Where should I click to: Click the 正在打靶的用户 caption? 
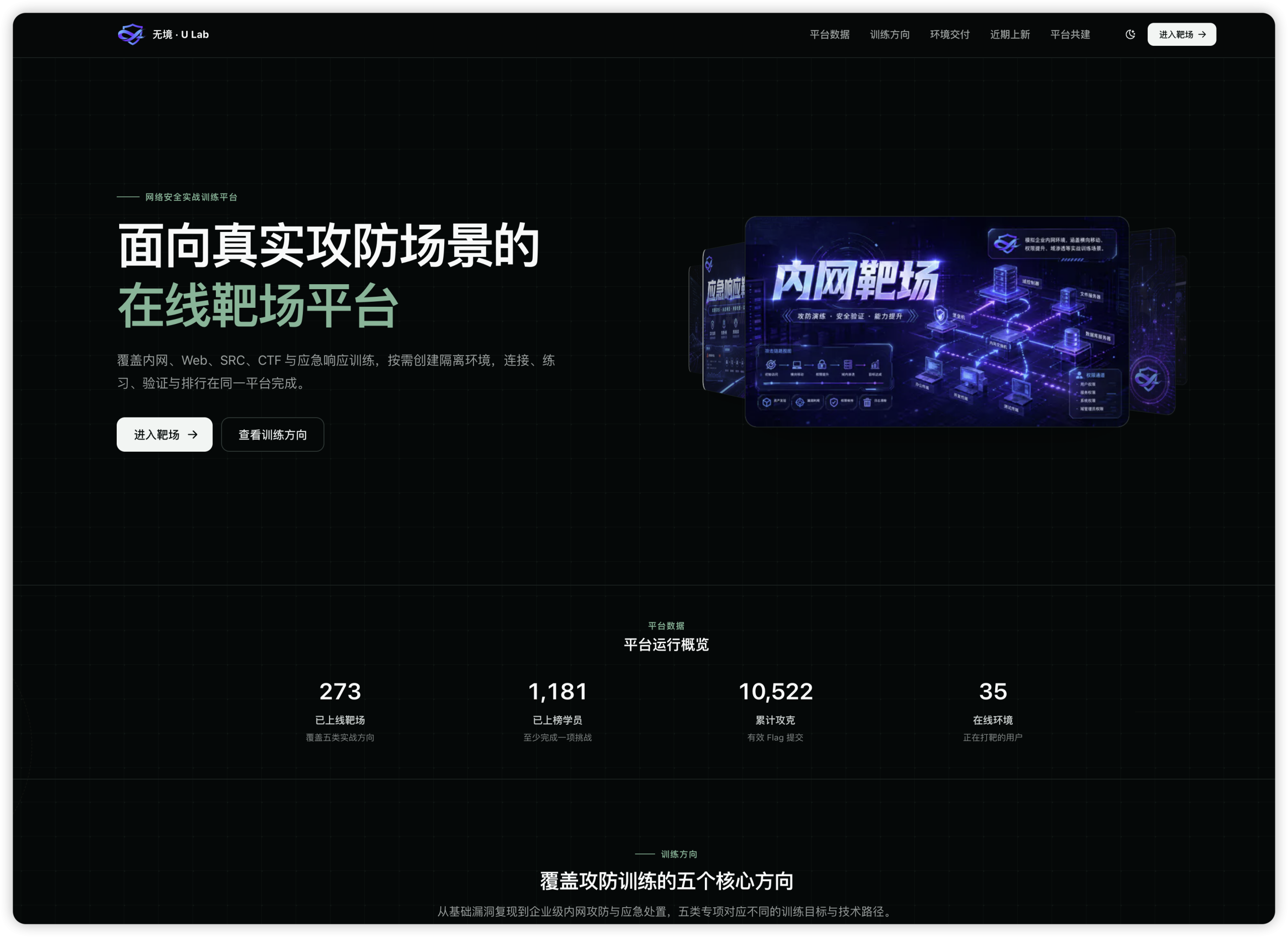[x=993, y=737]
